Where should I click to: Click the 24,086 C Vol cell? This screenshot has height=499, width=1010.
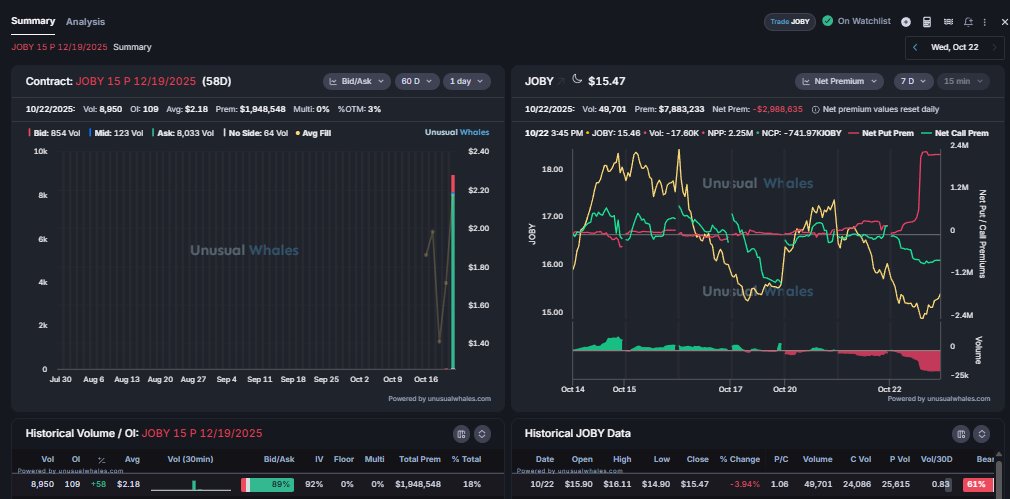857,484
